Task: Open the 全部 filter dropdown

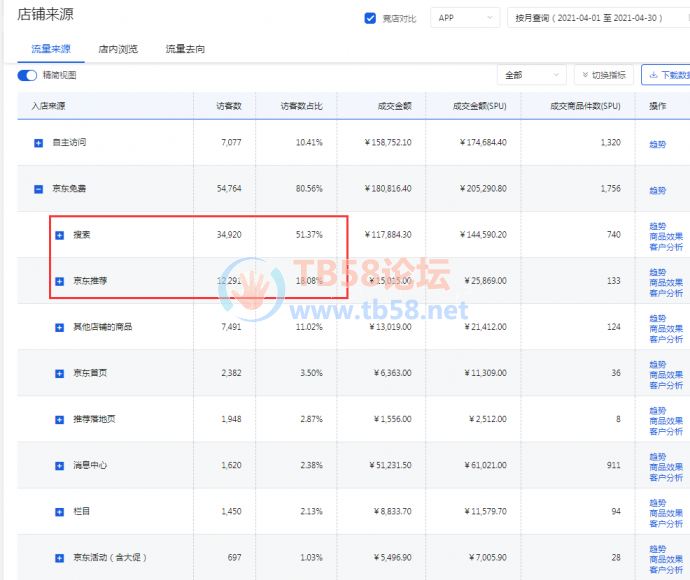Action: (532, 75)
